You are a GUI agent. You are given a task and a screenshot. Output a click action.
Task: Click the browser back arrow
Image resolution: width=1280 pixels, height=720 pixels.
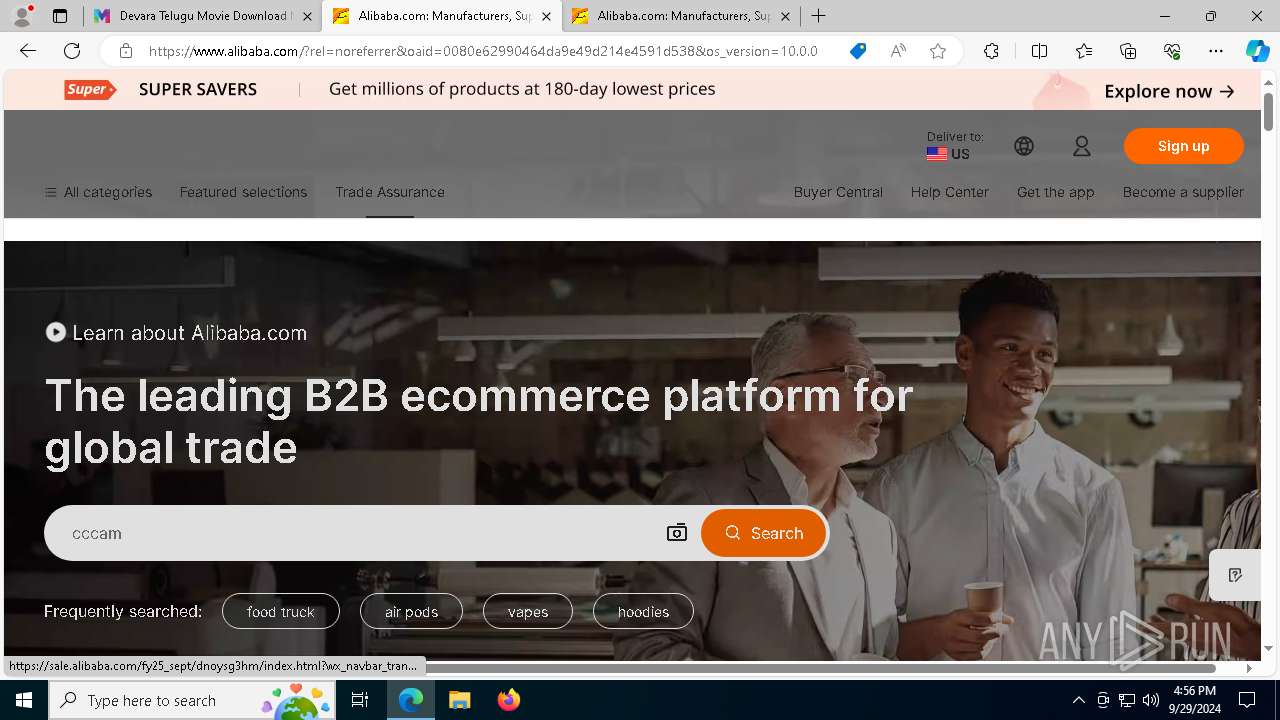(x=28, y=51)
